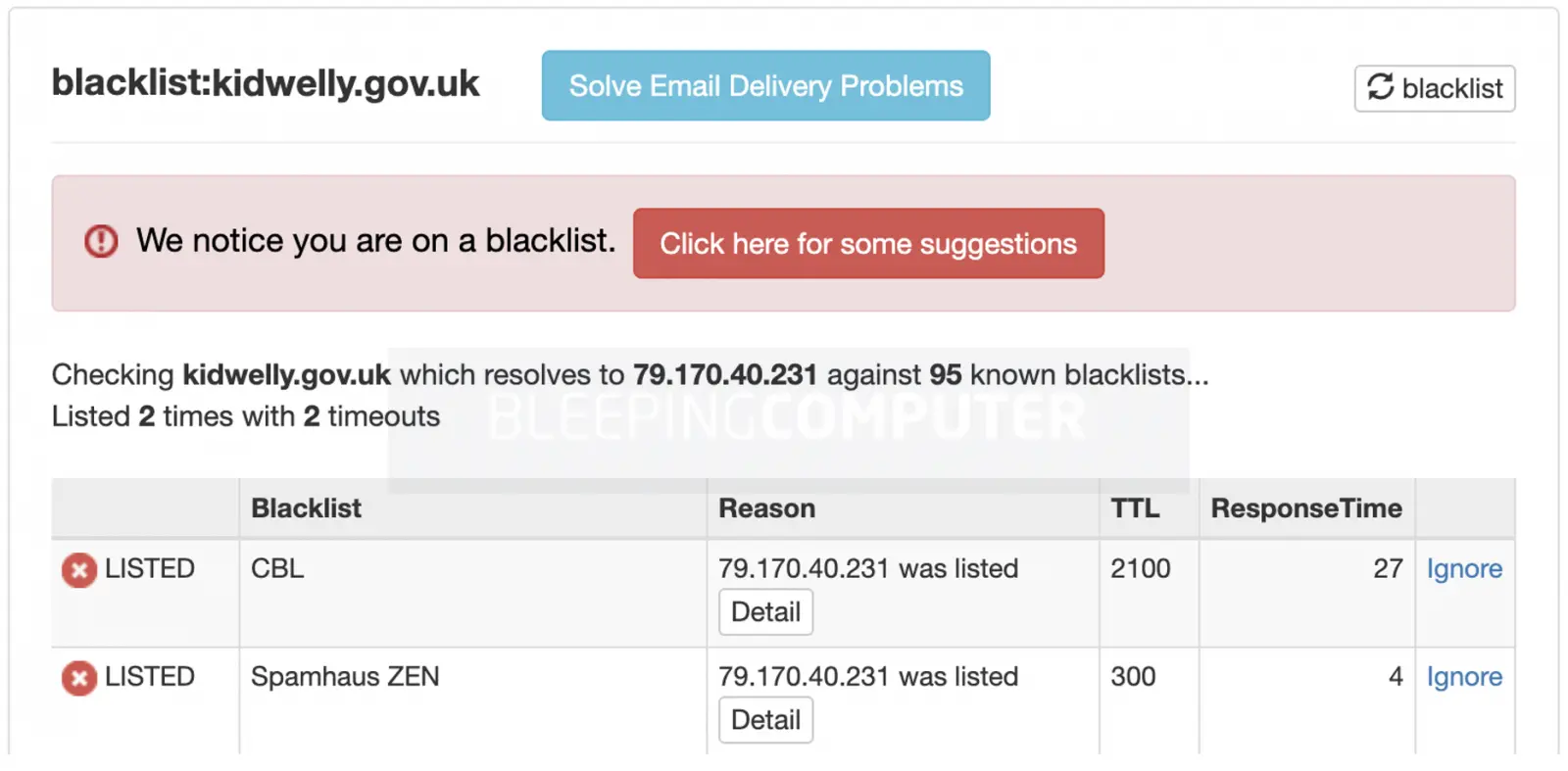The width and height of the screenshot is (1568, 771).
Task: Open Detail for the CBL listing
Action: [765, 612]
